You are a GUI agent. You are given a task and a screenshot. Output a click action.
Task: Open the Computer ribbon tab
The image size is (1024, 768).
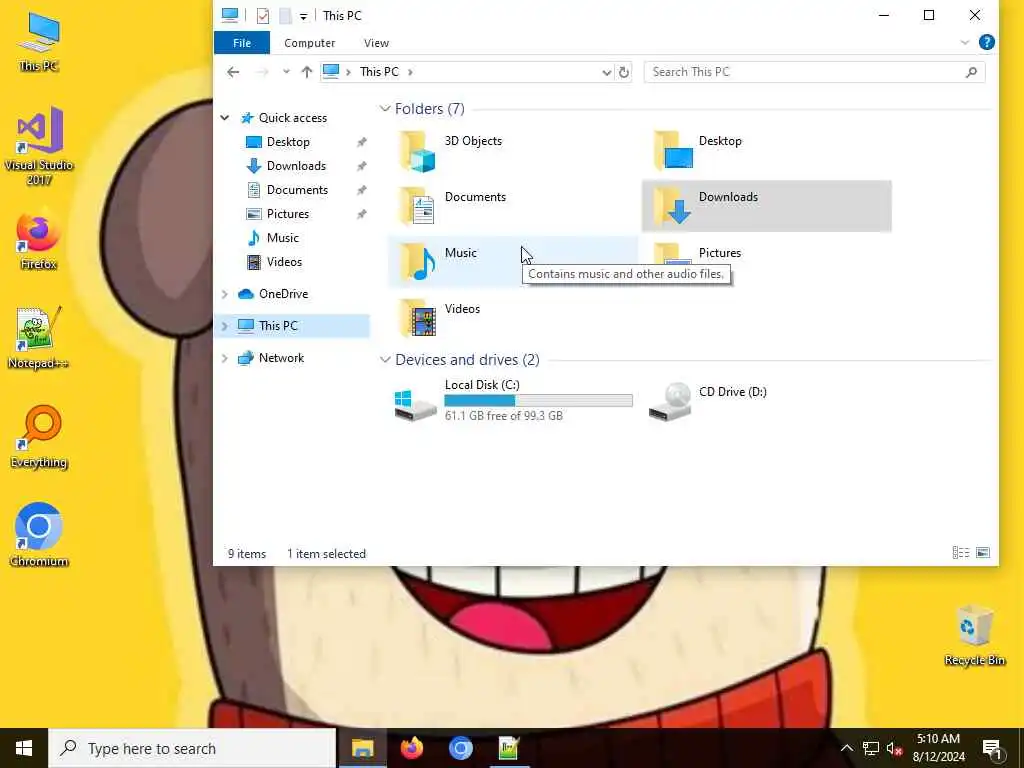point(310,43)
